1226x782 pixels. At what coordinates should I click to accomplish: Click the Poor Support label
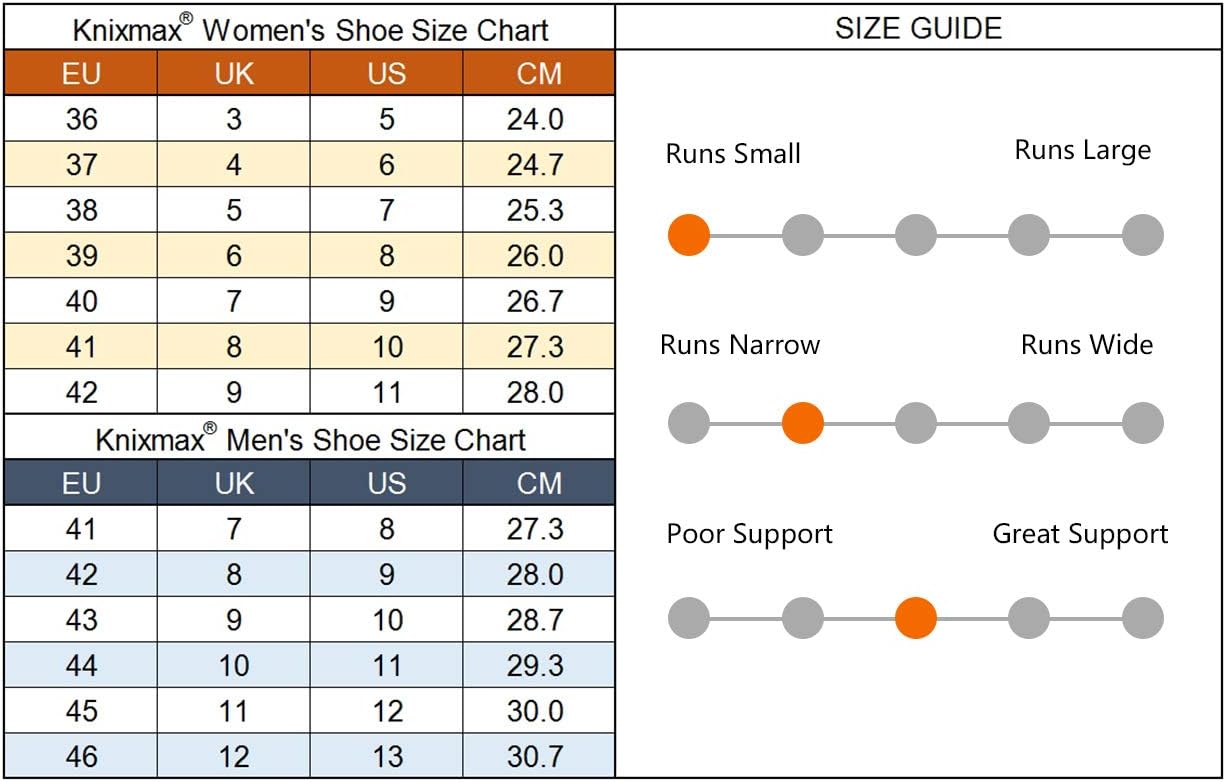(749, 534)
